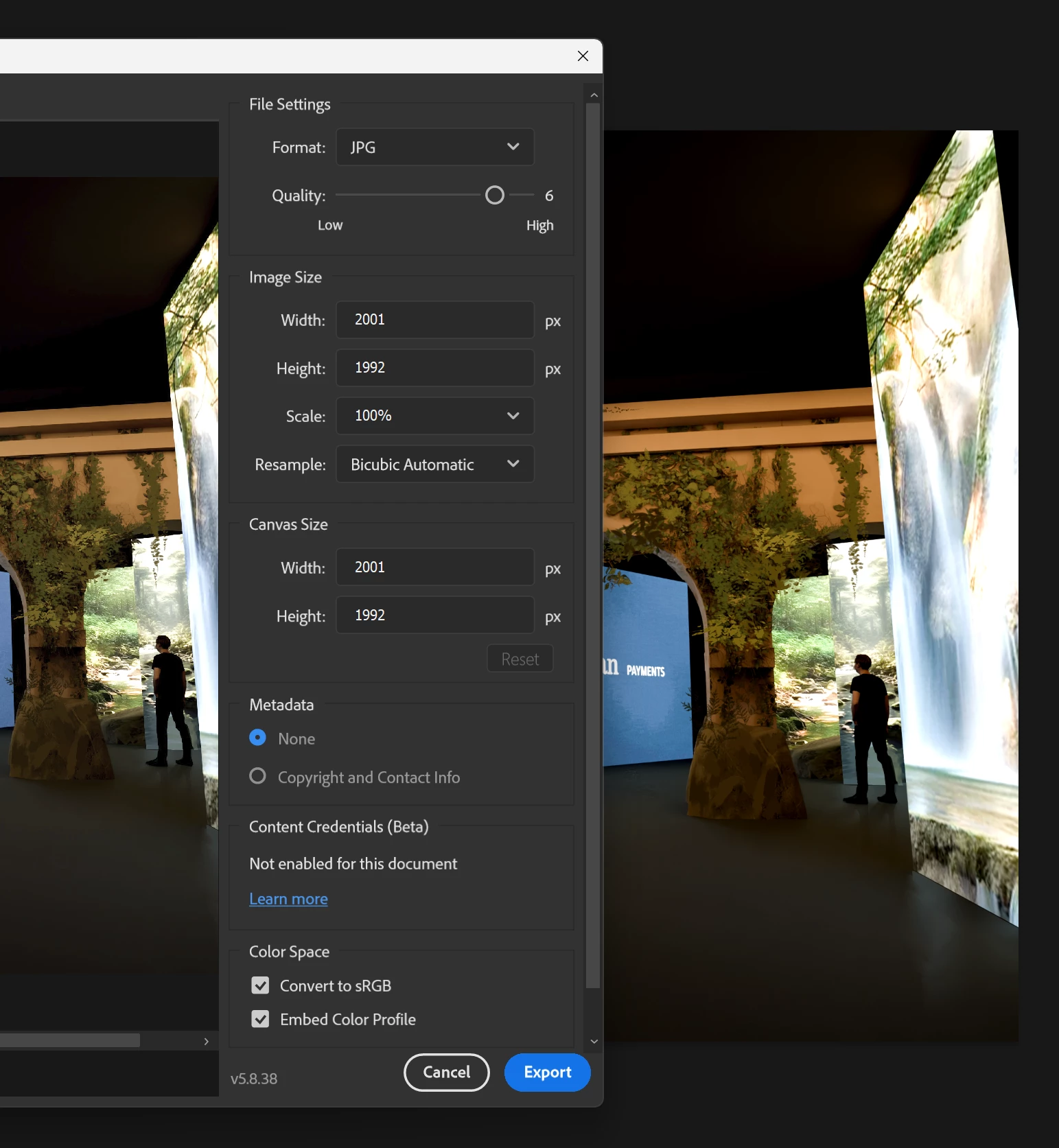Screen dimensions: 1059x1148
Task: Click the blue Export button
Action: coord(548,1072)
